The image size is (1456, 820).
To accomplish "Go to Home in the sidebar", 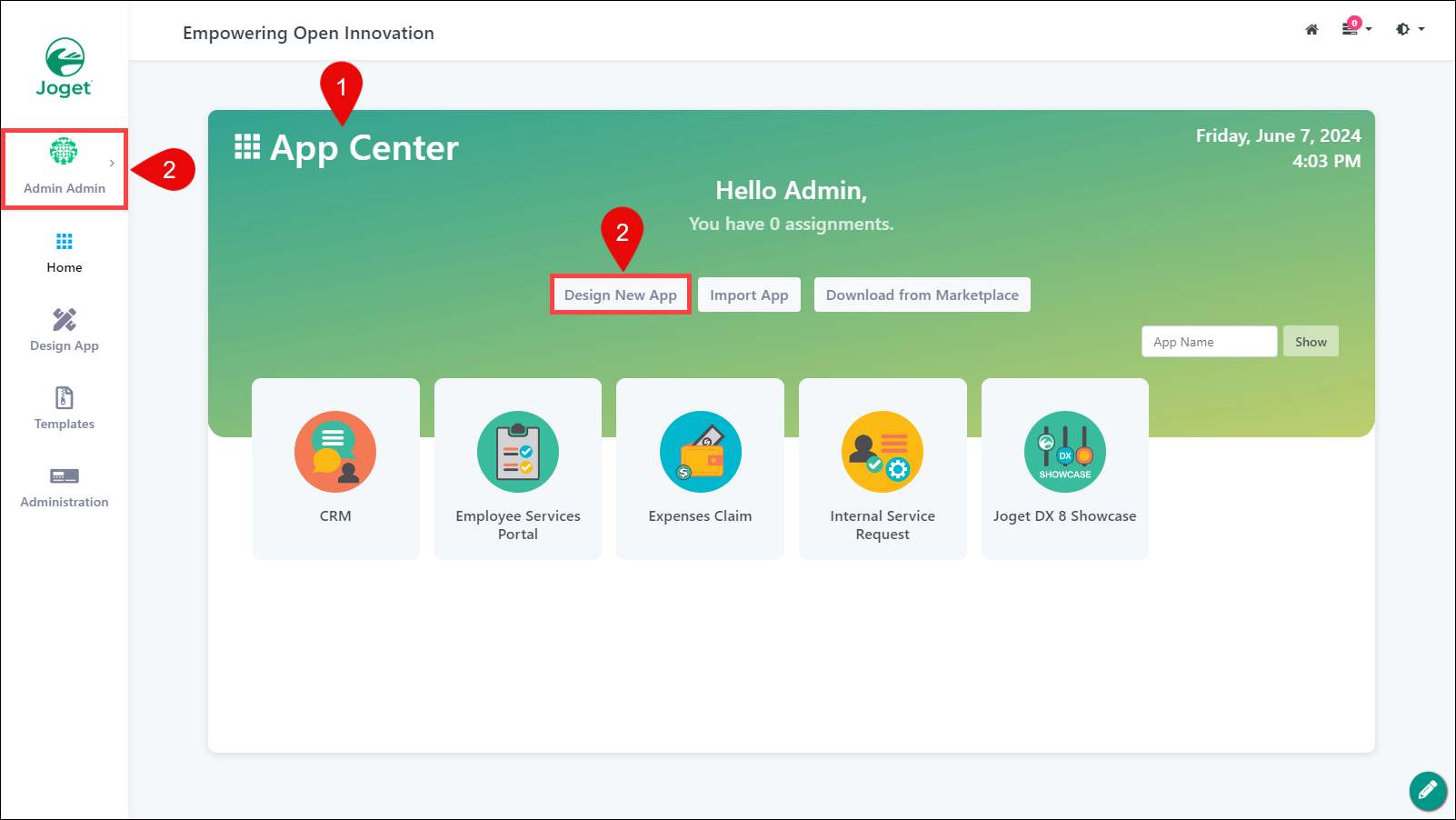I will tap(65, 253).
